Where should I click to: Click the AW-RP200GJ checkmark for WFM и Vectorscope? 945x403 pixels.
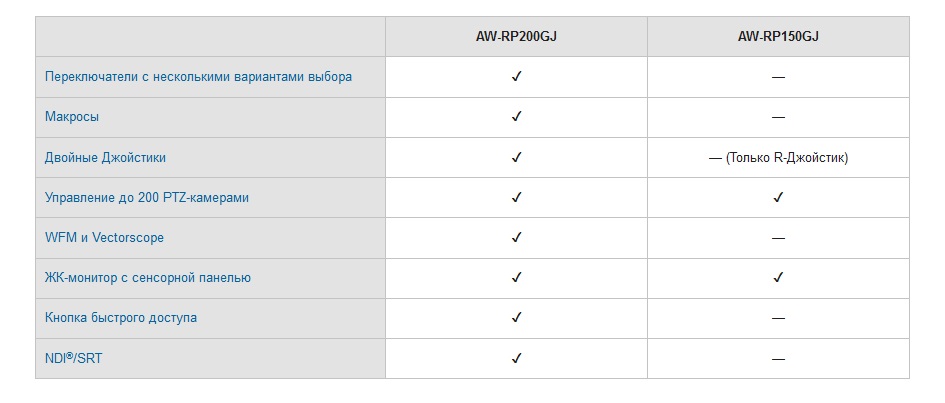click(x=516, y=237)
